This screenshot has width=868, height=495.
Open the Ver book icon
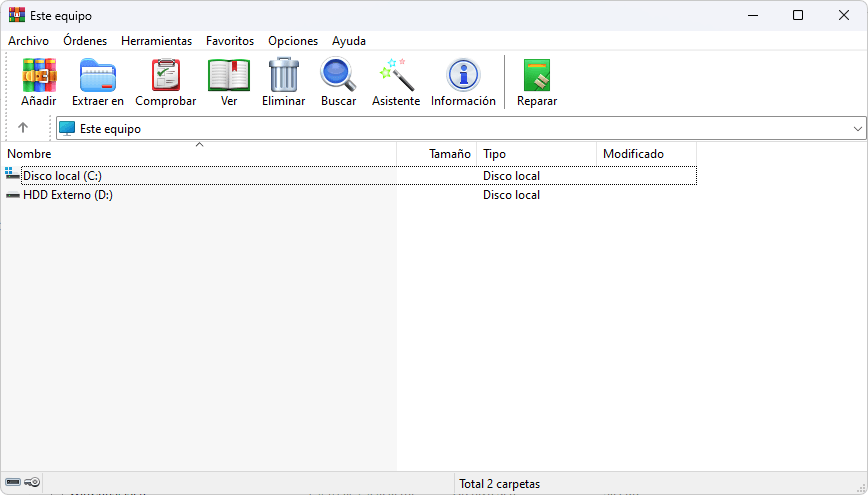[229, 75]
